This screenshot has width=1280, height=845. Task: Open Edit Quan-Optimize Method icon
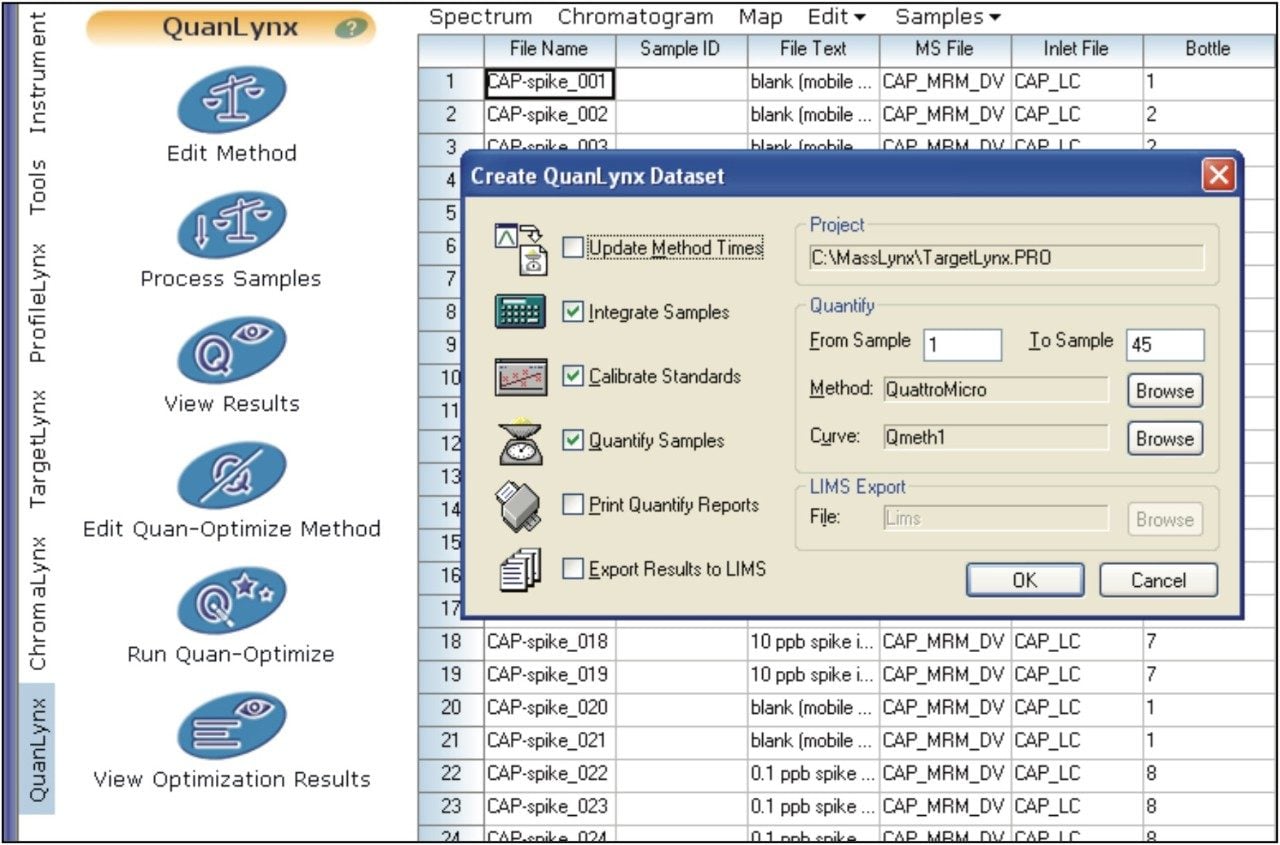point(232,475)
